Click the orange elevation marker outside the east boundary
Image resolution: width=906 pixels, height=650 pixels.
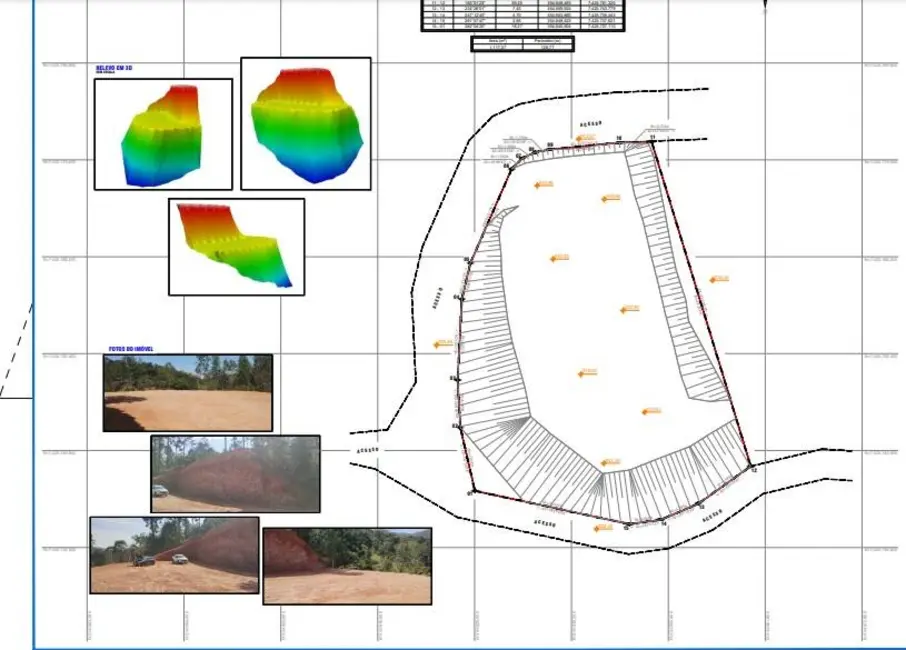[x=719, y=279]
